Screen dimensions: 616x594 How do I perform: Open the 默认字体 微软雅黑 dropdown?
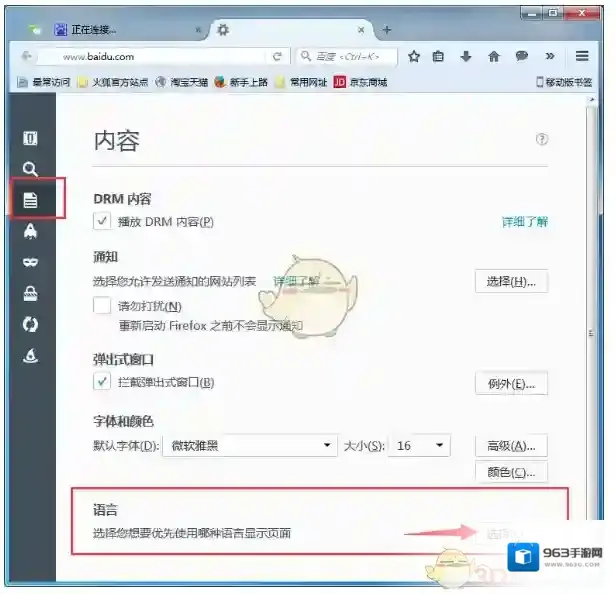click(250, 446)
